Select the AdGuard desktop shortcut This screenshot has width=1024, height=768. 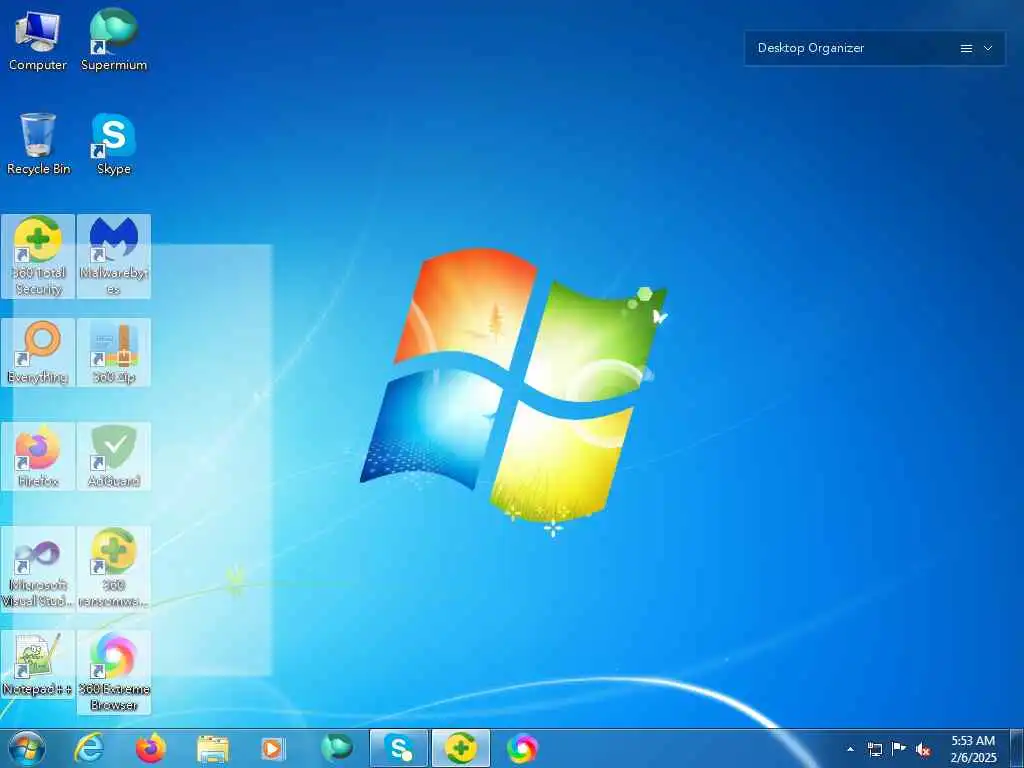(114, 456)
